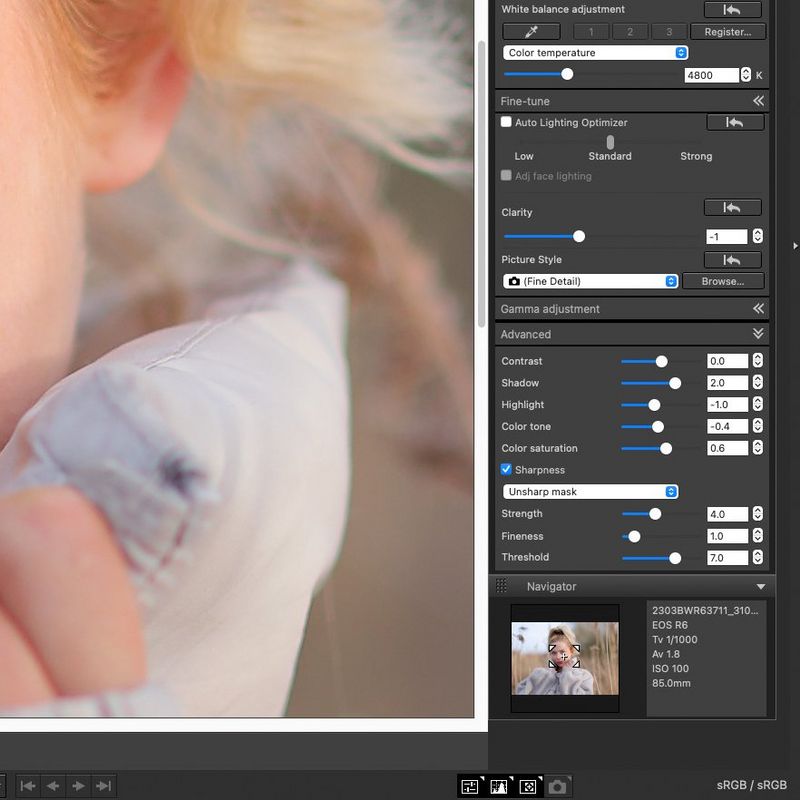Jump to the first image with the arrow icon

pyautogui.click(x=28, y=786)
